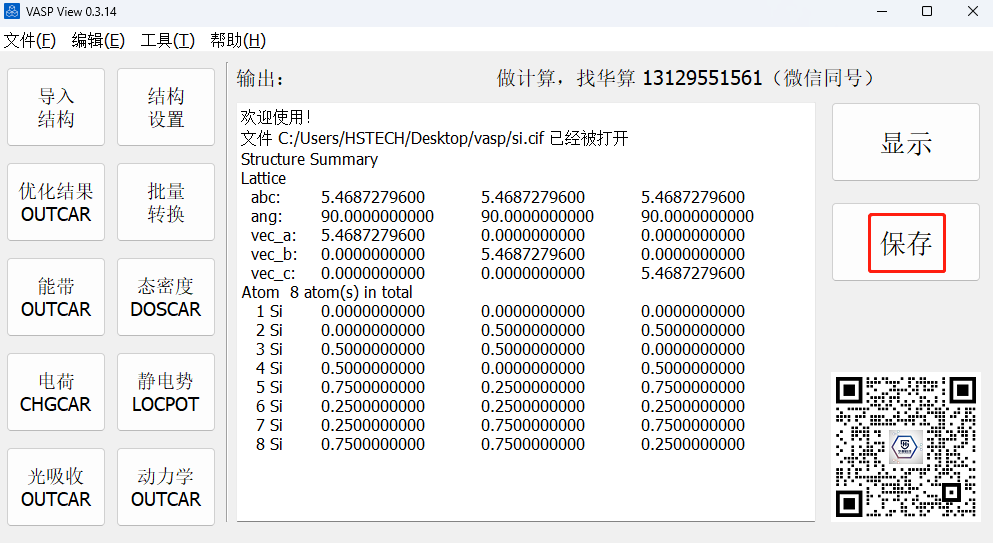Open the 帮助(H) help menu
The width and height of the screenshot is (993, 543).
pyautogui.click(x=237, y=40)
